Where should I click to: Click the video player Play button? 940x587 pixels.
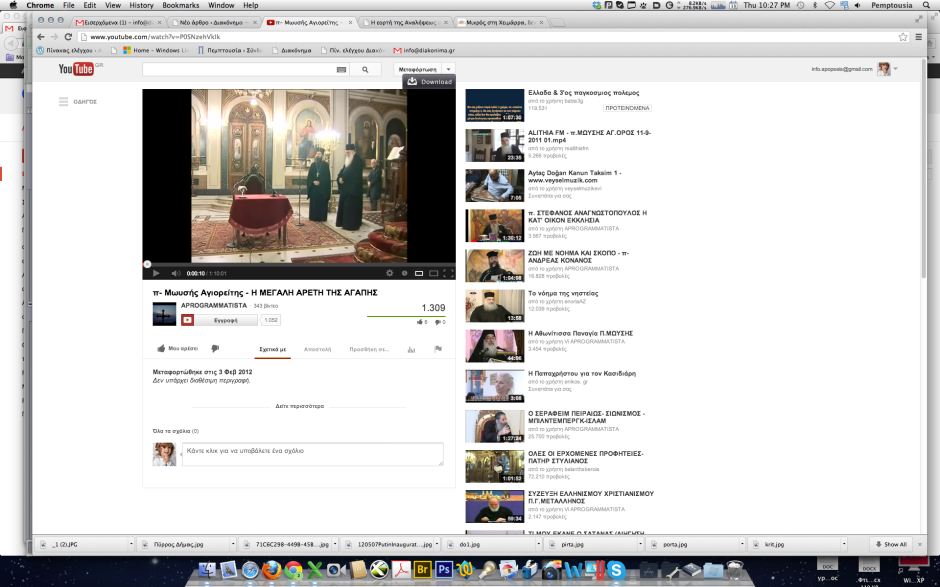[155, 272]
